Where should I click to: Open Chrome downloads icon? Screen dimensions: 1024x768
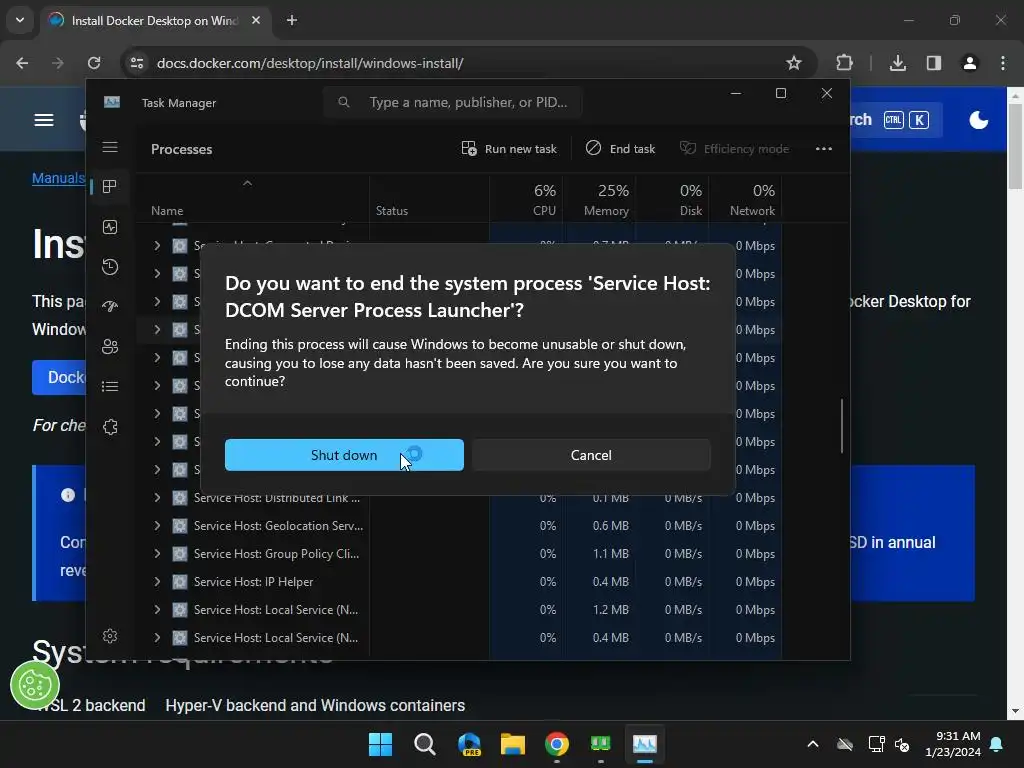[x=897, y=63]
